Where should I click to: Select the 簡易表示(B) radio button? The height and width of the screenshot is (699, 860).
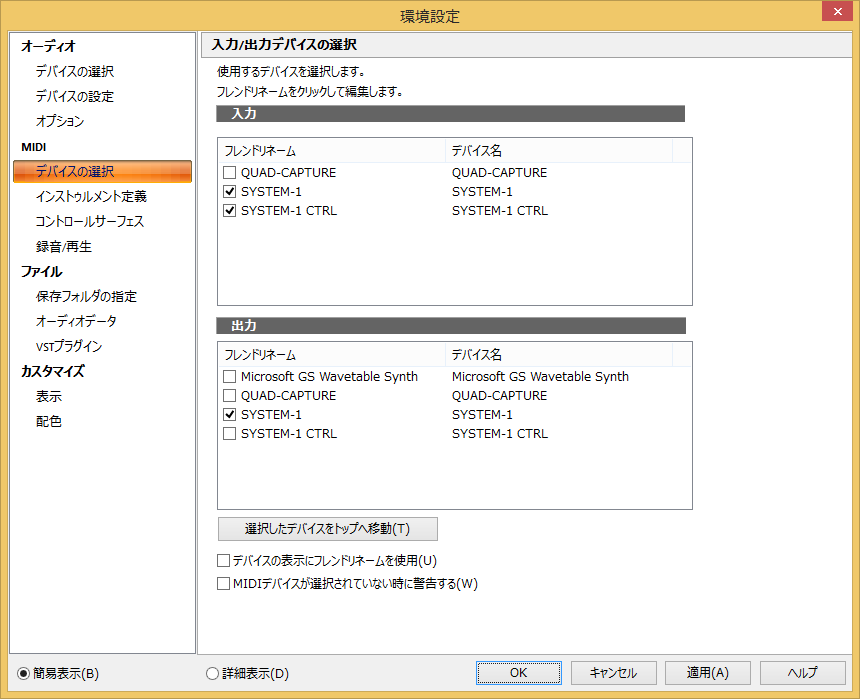(x=23, y=673)
